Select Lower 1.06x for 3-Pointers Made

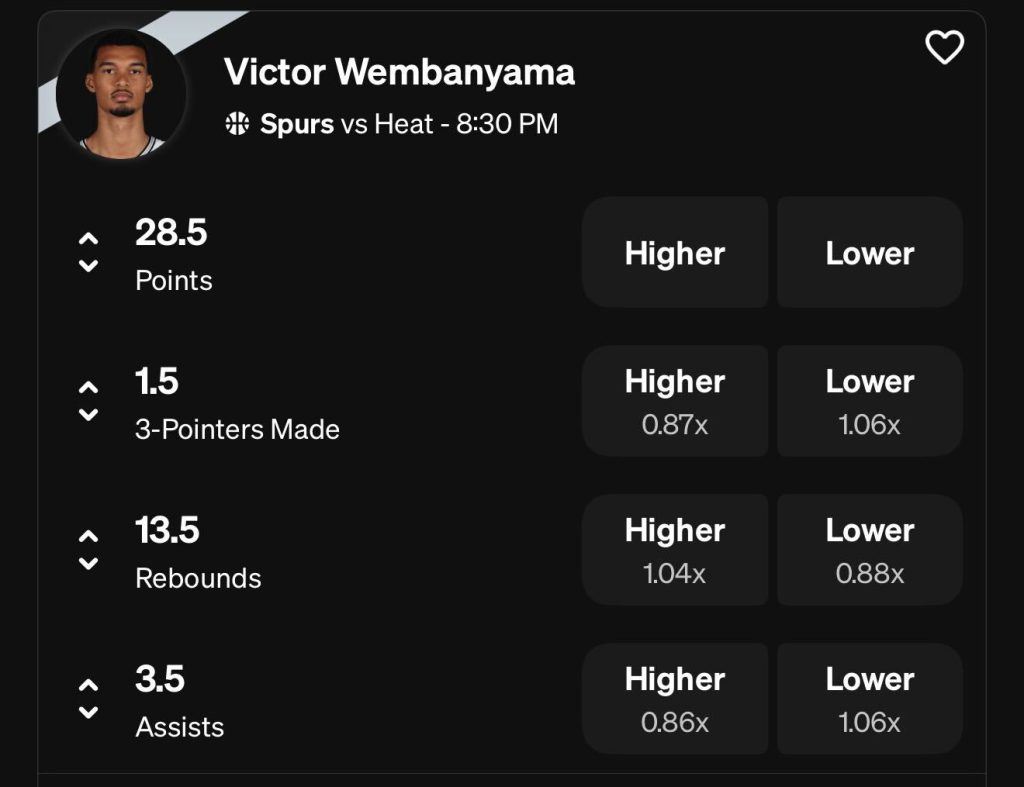pyautogui.click(x=869, y=401)
